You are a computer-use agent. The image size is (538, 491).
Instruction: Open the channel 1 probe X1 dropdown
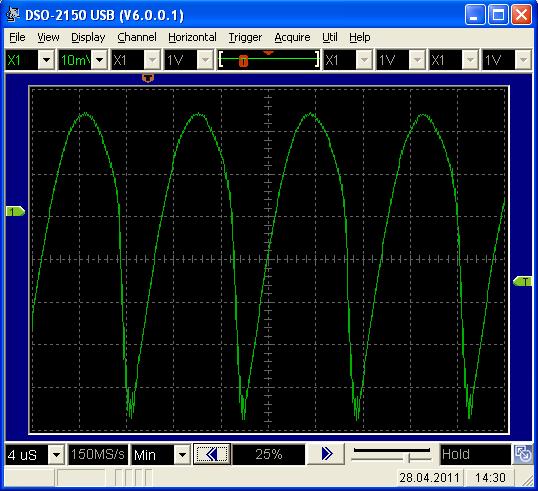coord(46,60)
